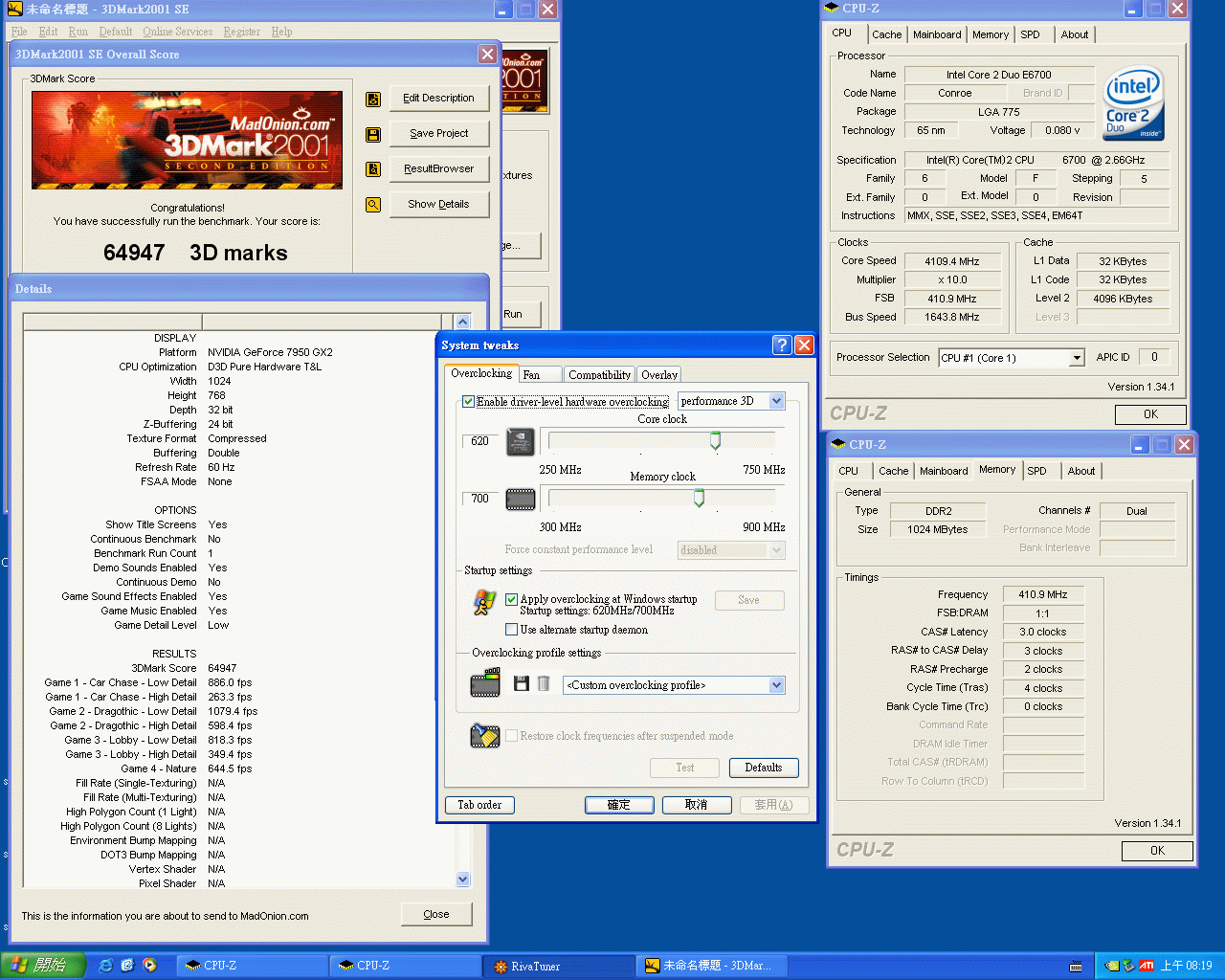Click the 3DMark2001 SE banner image

[187, 140]
